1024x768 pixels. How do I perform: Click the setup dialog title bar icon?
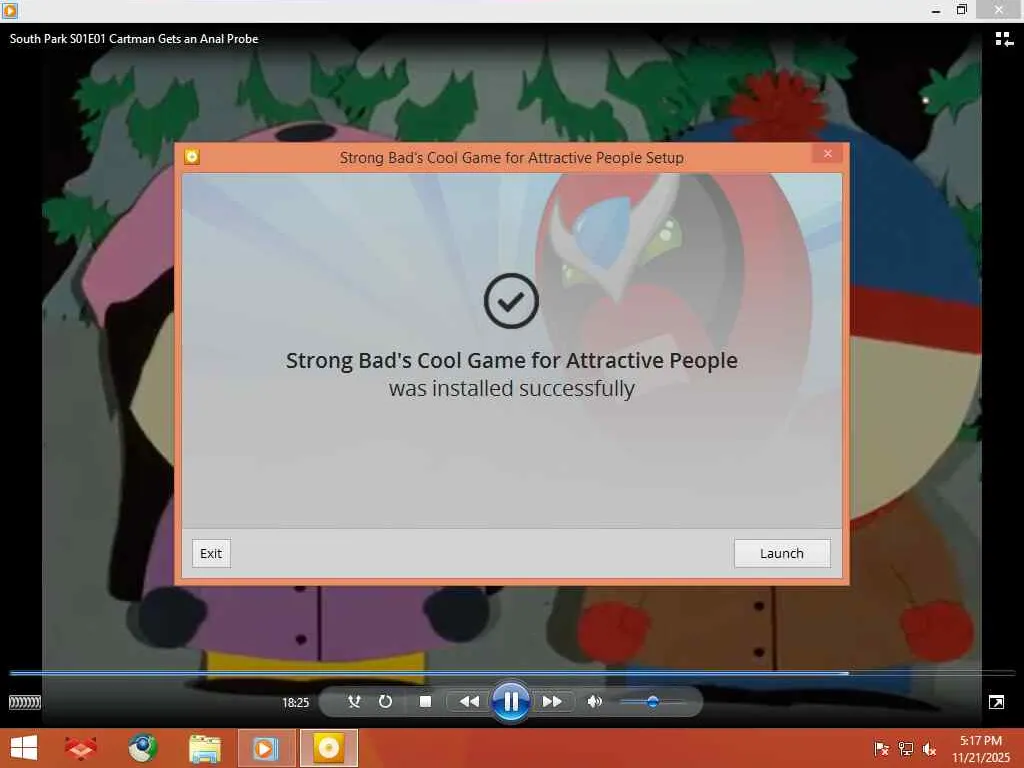pyautogui.click(x=192, y=157)
